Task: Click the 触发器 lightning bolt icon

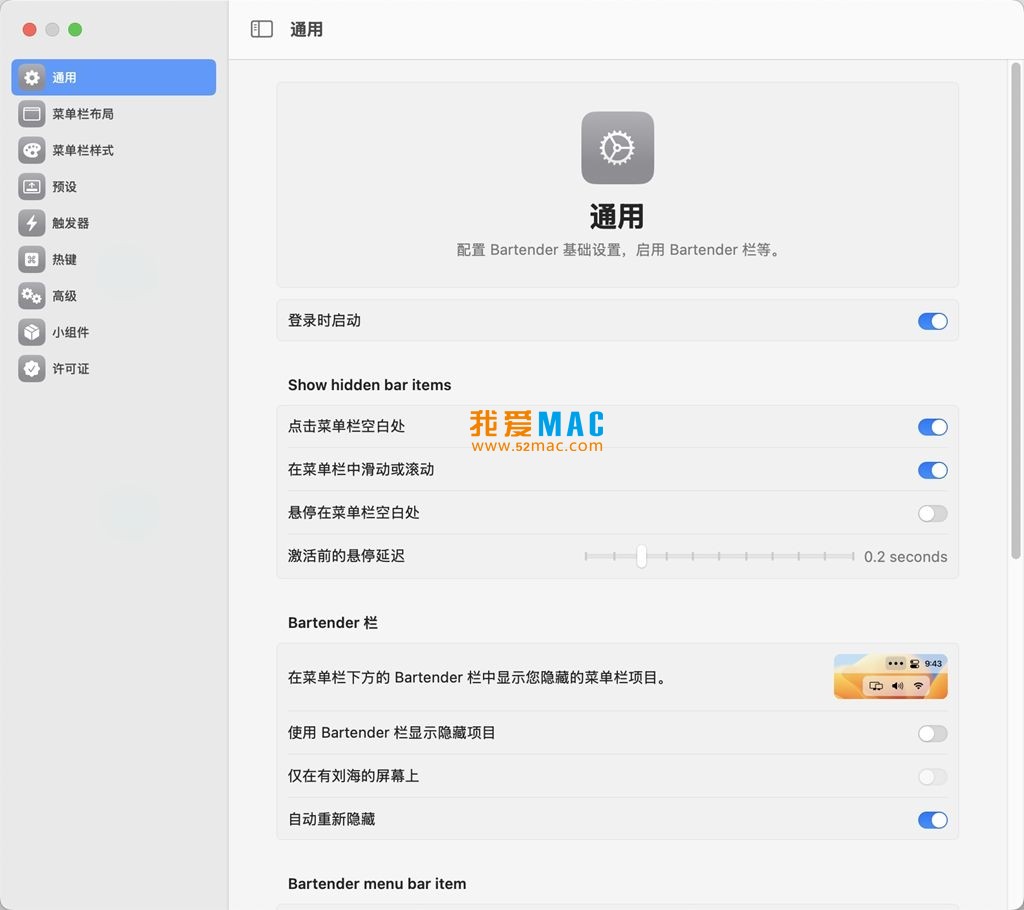Action: [32, 223]
